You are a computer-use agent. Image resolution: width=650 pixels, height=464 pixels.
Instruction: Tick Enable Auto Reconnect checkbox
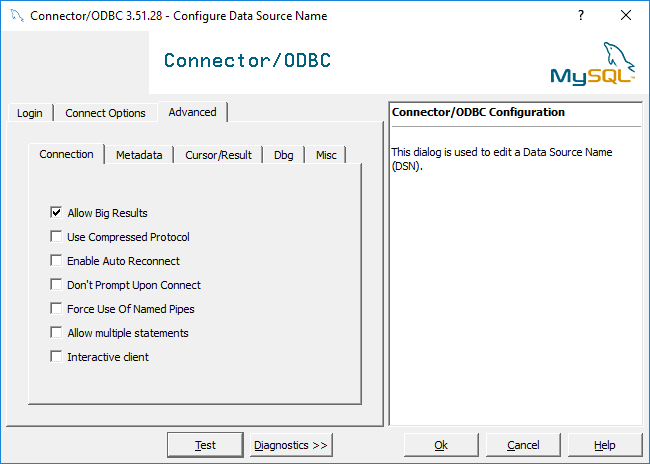click(x=56, y=260)
